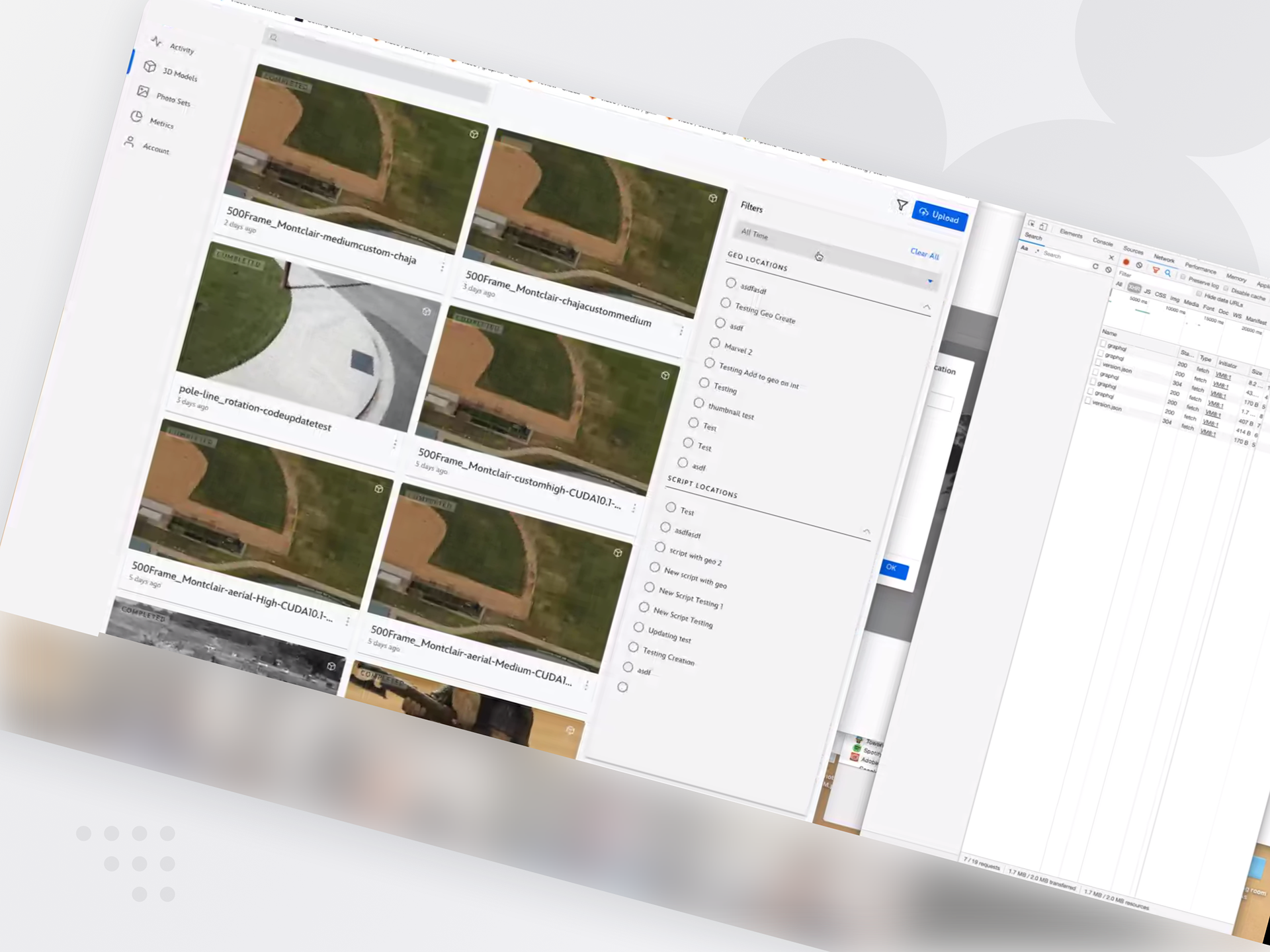This screenshot has width=1270, height=952.
Task: Open the three-dot menu on the aerial-High-CUDA10.1 card
Action: (347, 621)
